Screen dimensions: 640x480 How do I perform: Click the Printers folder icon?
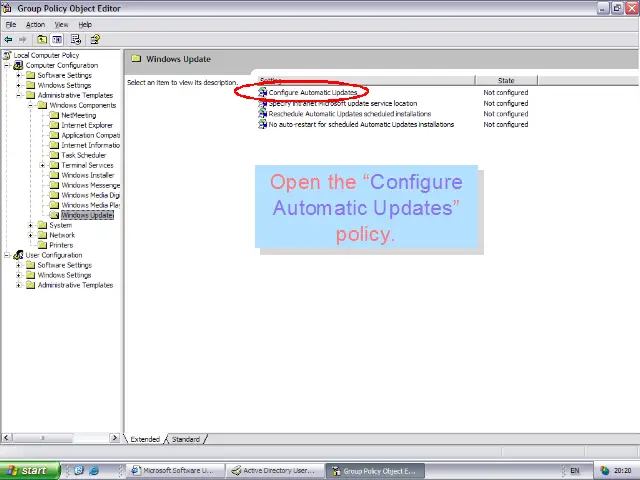tap(42, 245)
